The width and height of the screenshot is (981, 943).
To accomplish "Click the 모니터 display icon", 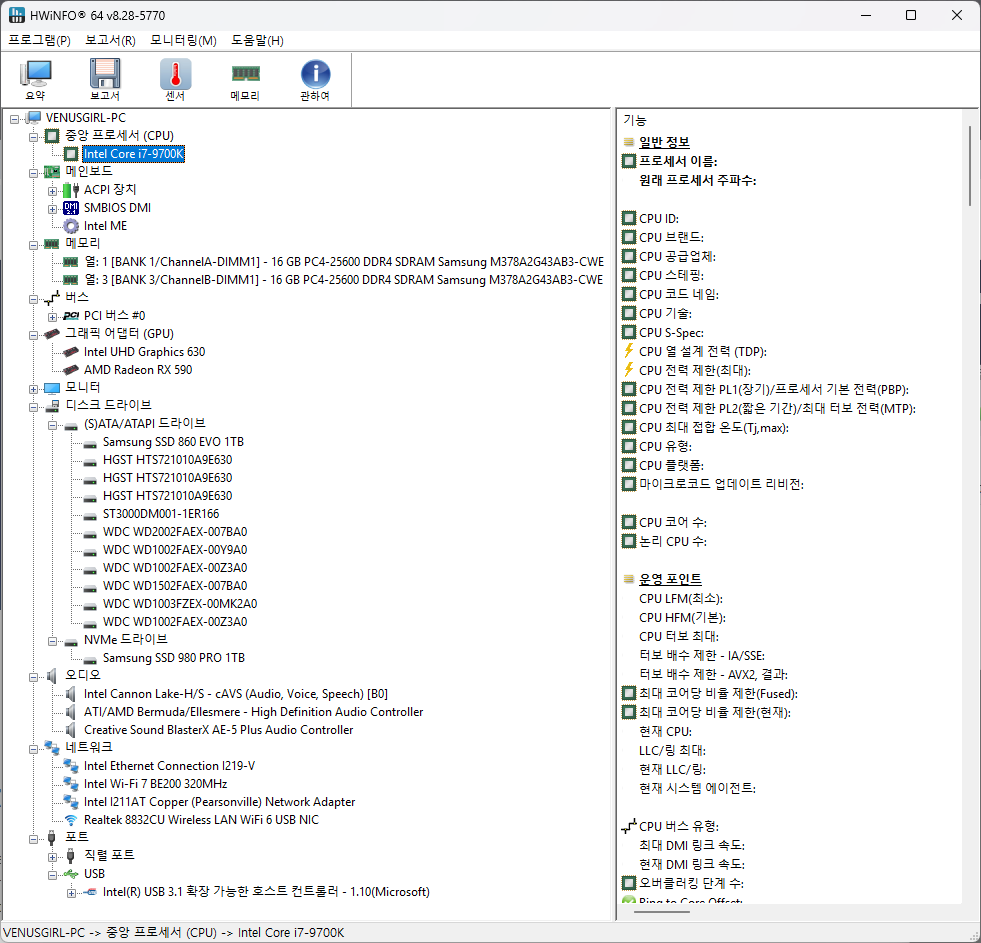I will pos(53,388).
